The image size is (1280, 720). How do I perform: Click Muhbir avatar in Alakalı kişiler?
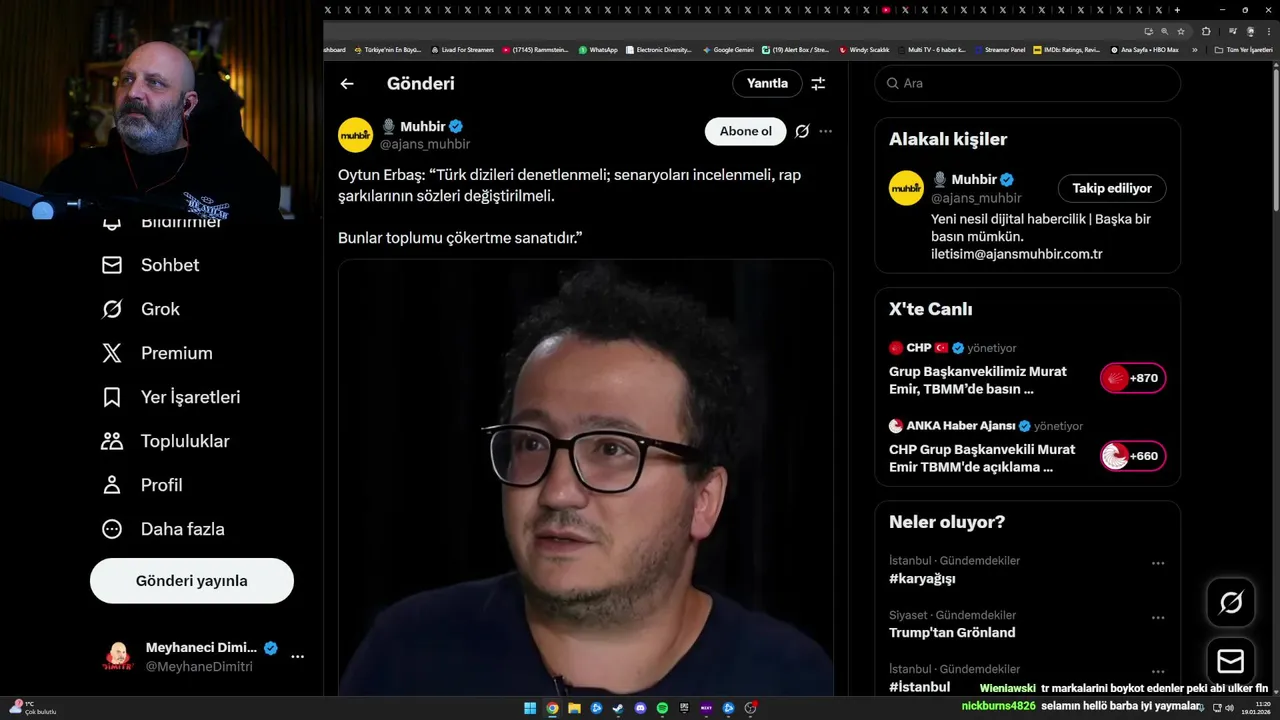906,188
